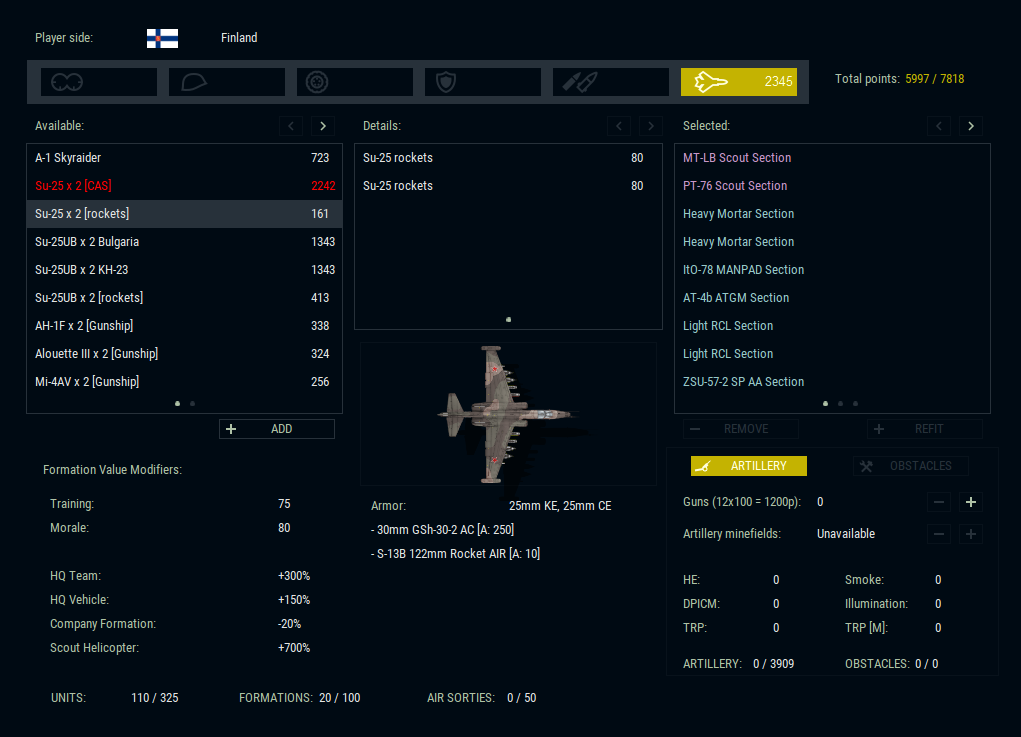Select PT-76 Scout Section in Selected list

click(832, 186)
